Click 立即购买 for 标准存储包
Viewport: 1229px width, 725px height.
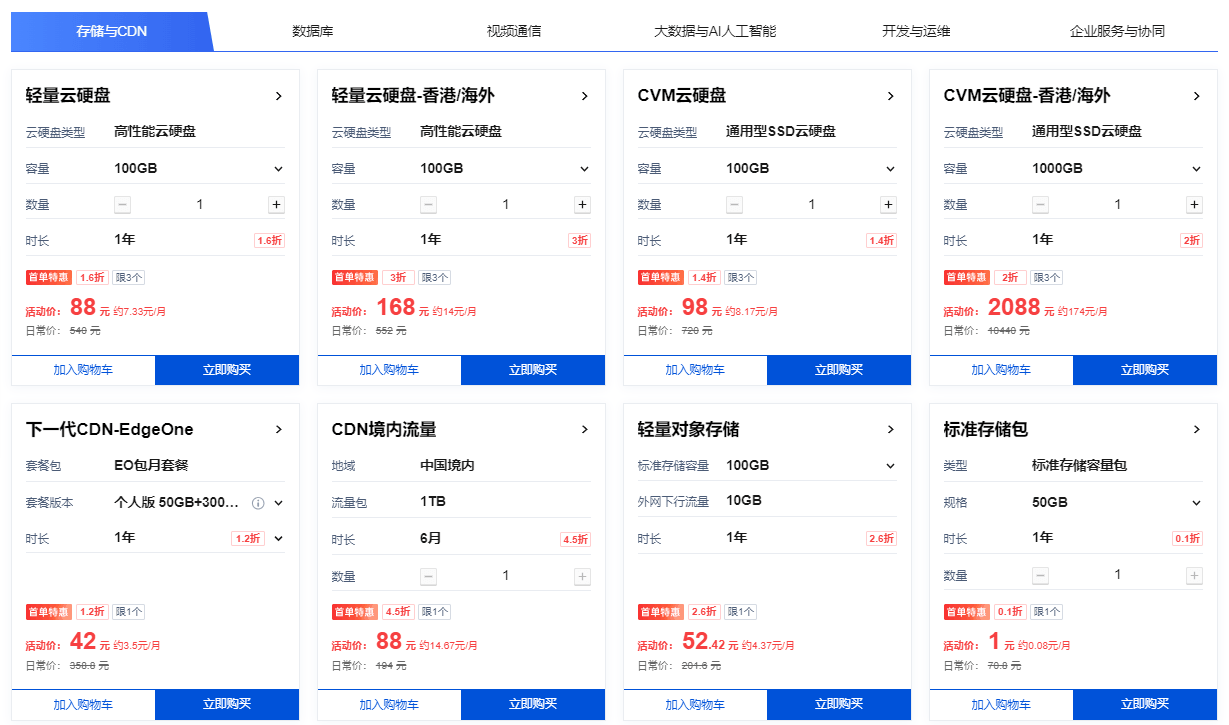[1145, 704]
